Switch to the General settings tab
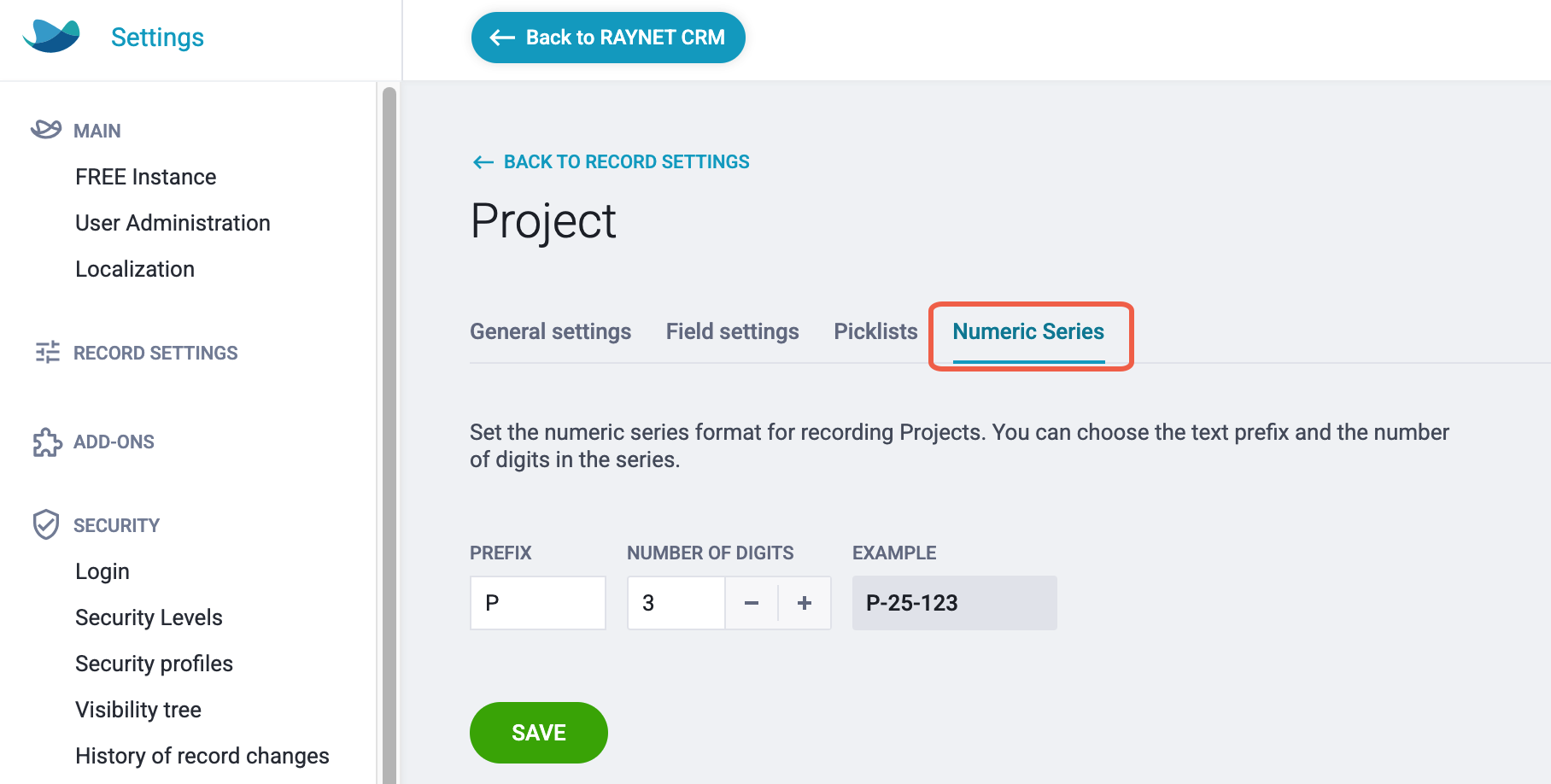The image size is (1551, 784). pos(551,331)
